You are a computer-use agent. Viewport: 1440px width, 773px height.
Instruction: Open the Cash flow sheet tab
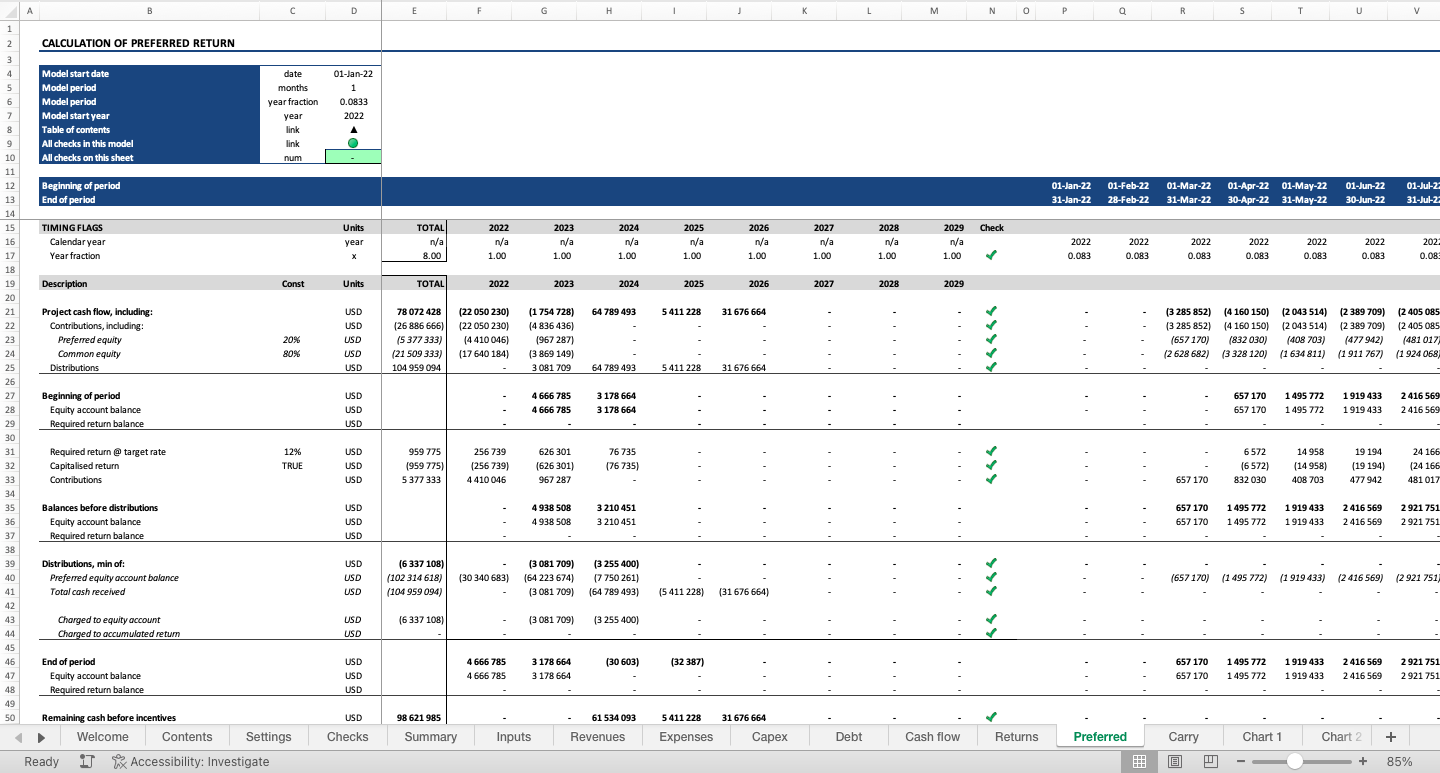tap(933, 737)
